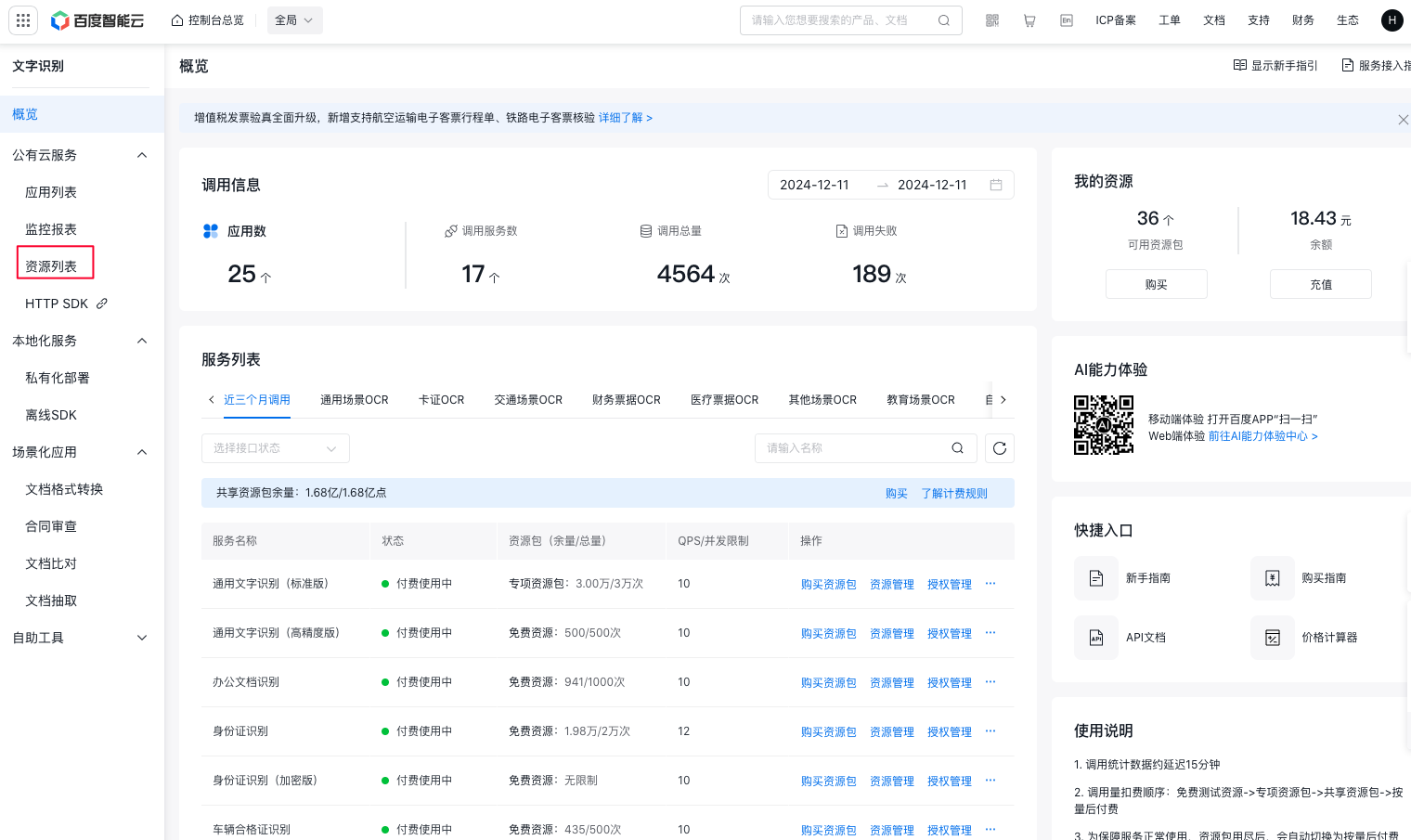Click the Baidu AI Cloud logo
This screenshot has height=840, width=1411.
(x=97, y=20)
